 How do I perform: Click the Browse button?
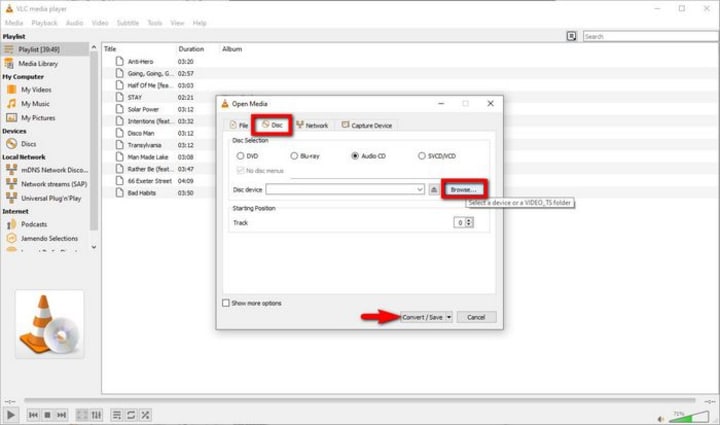464,189
